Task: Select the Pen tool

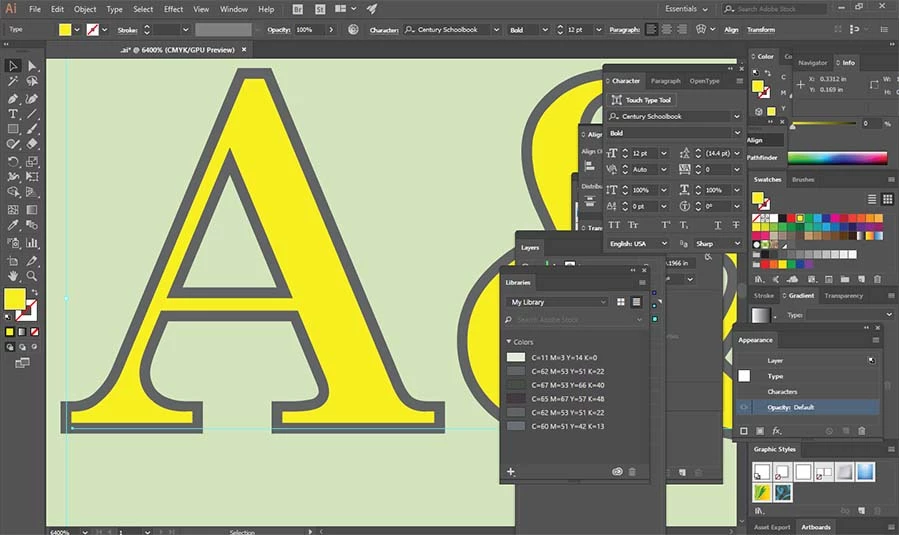Action: point(13,99)
